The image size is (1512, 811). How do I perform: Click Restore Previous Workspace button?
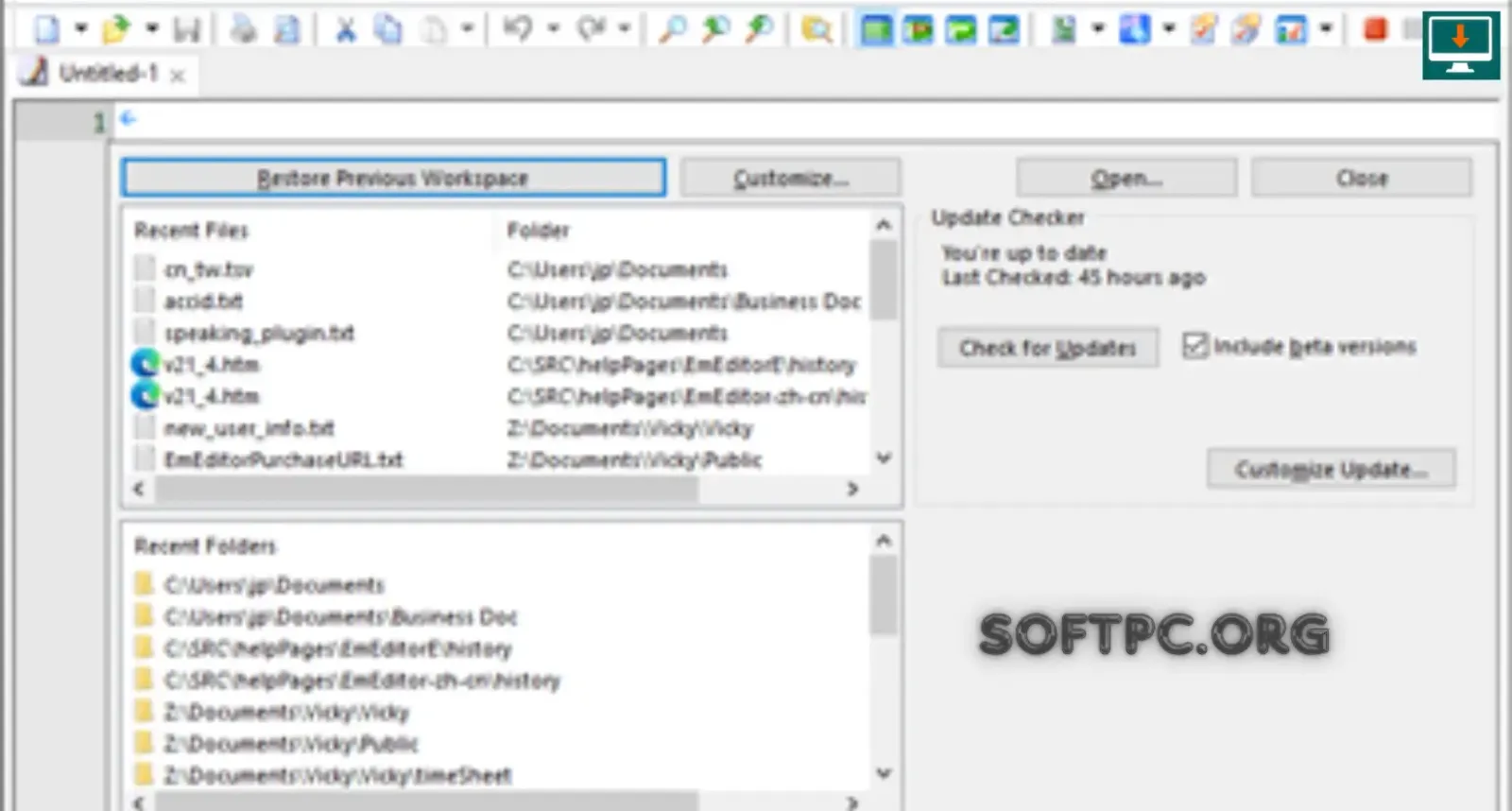pos(393,178)
